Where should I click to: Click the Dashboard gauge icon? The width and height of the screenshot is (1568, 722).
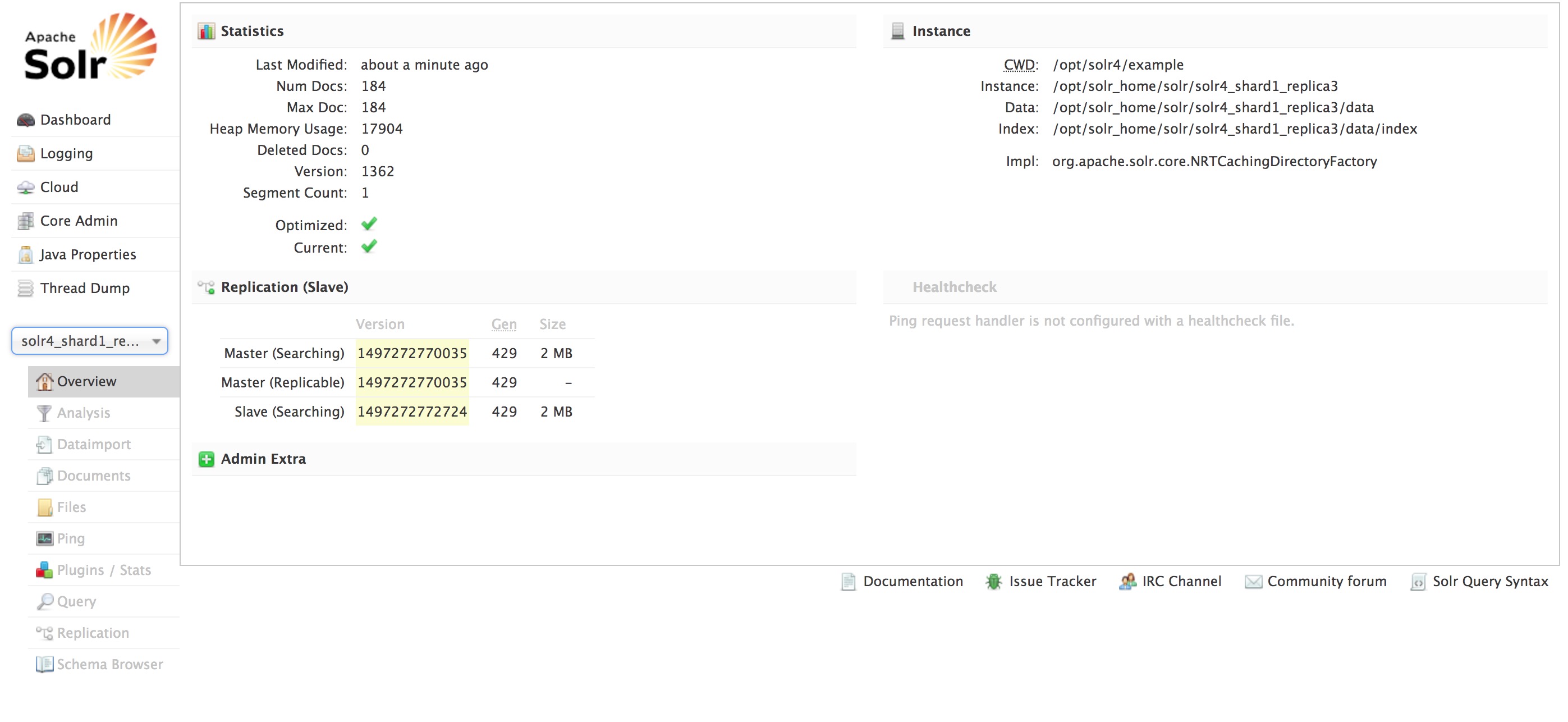point(26,120)
